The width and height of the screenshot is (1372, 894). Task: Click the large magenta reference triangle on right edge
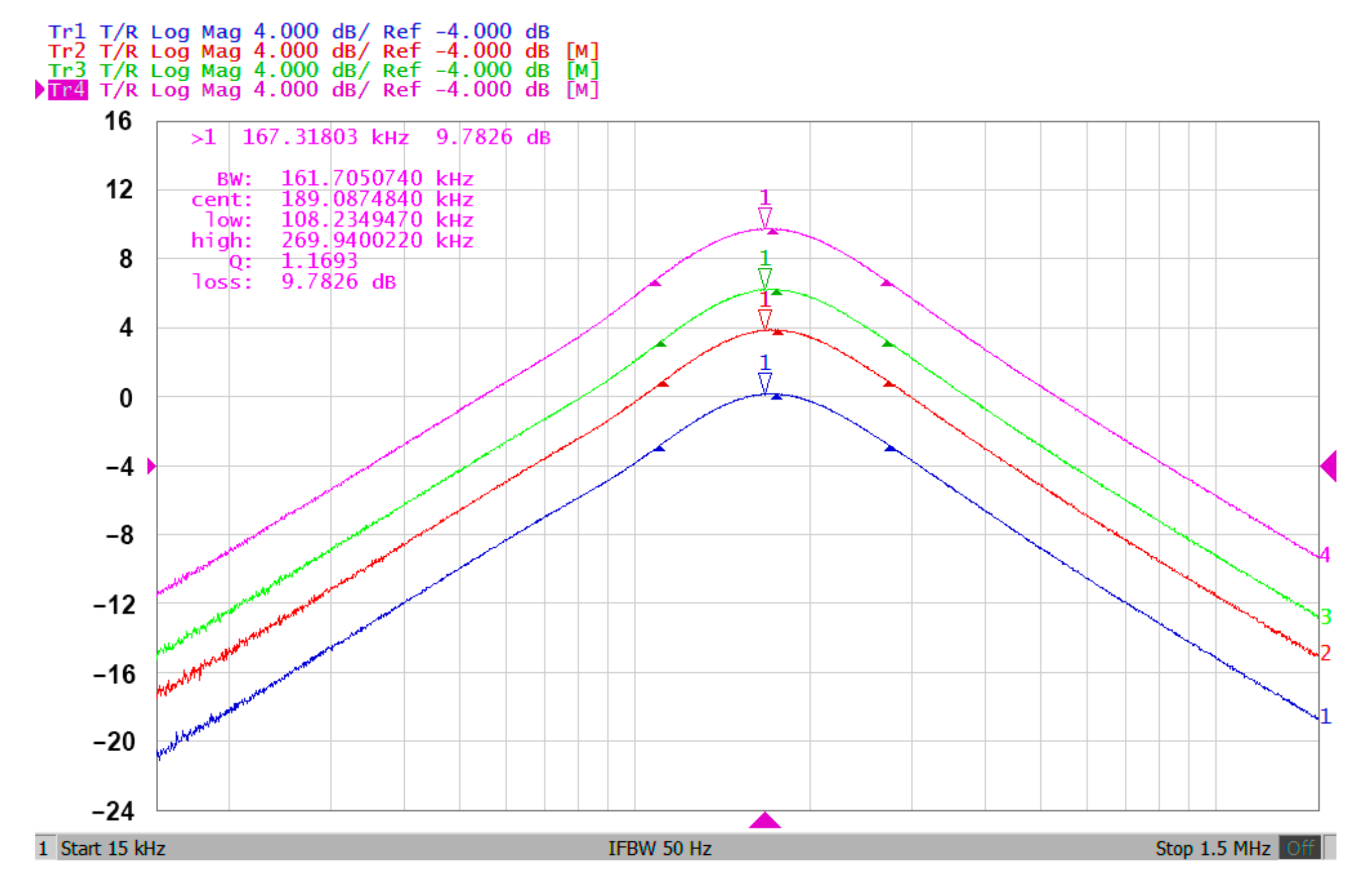(1328, 466)
